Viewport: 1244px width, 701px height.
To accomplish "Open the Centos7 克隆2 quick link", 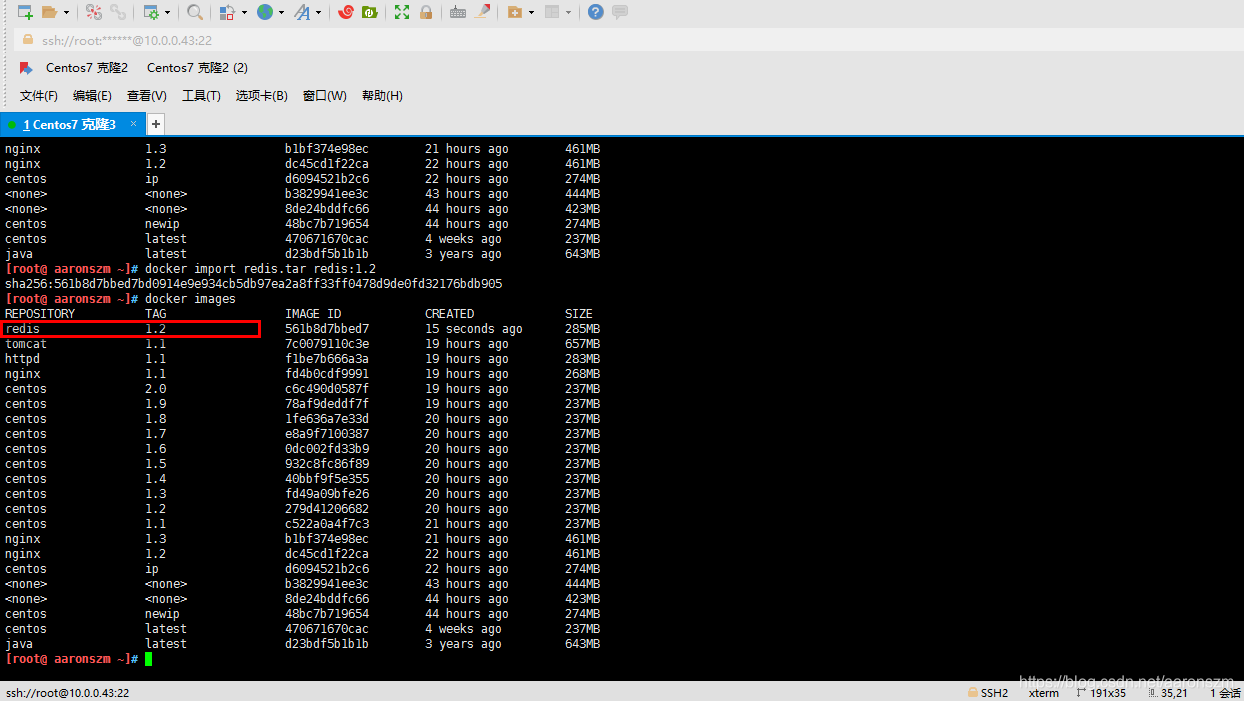I will 87,68.
